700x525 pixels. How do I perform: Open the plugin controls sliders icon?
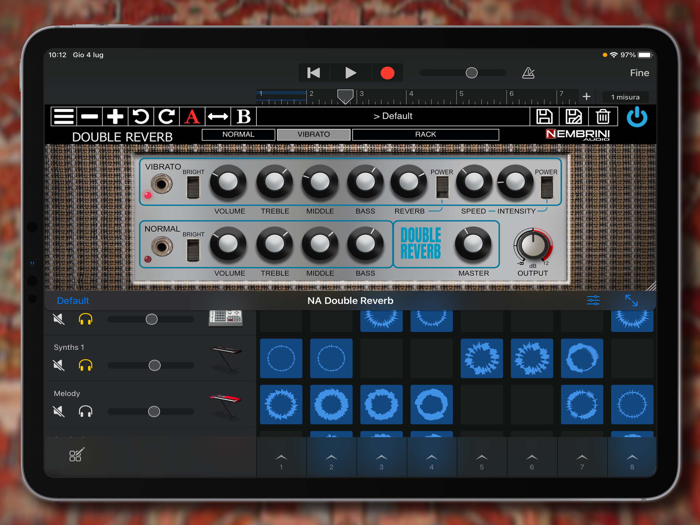(x=593, y=300)
